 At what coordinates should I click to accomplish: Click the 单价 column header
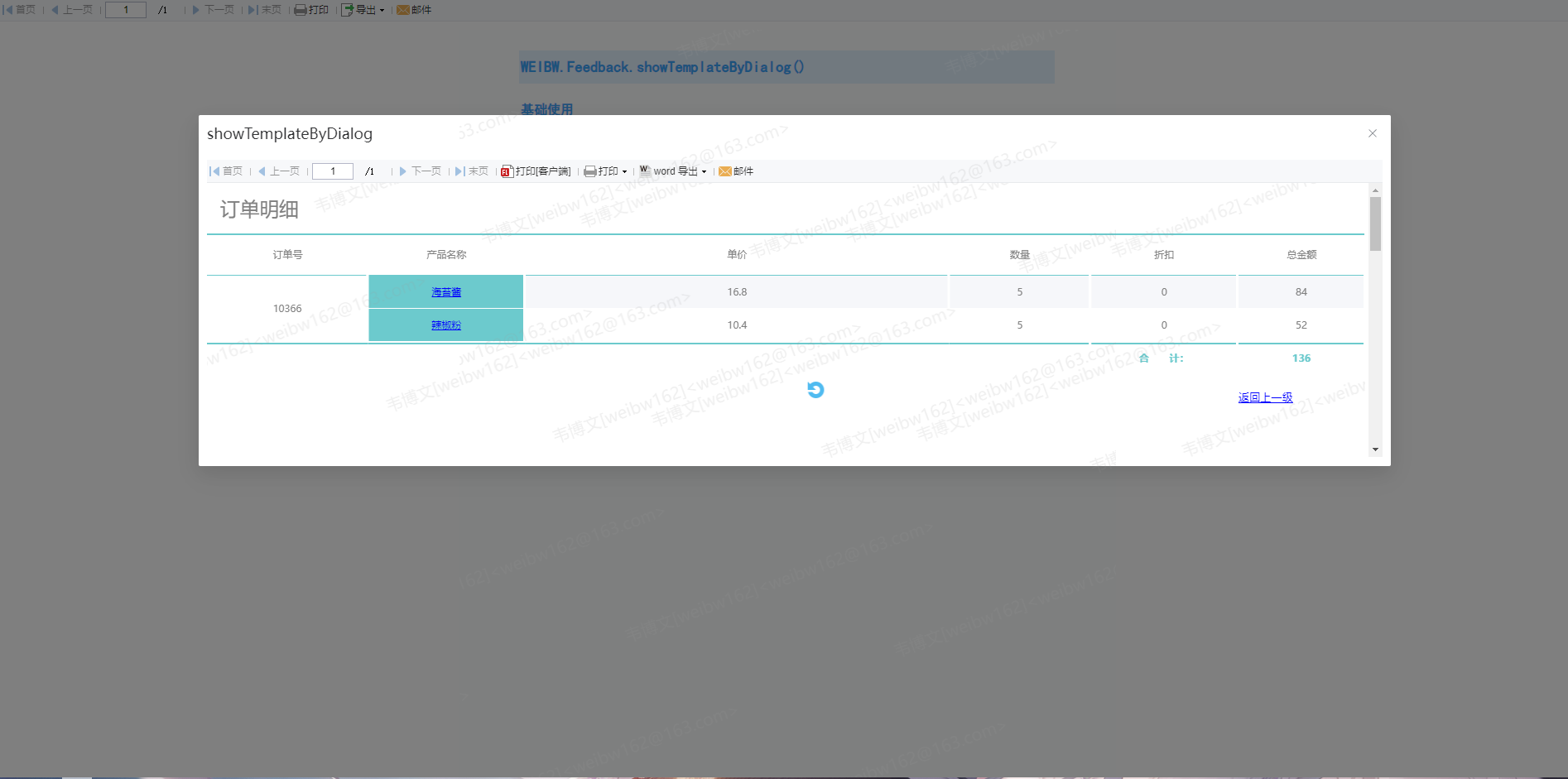click(737, 255)
